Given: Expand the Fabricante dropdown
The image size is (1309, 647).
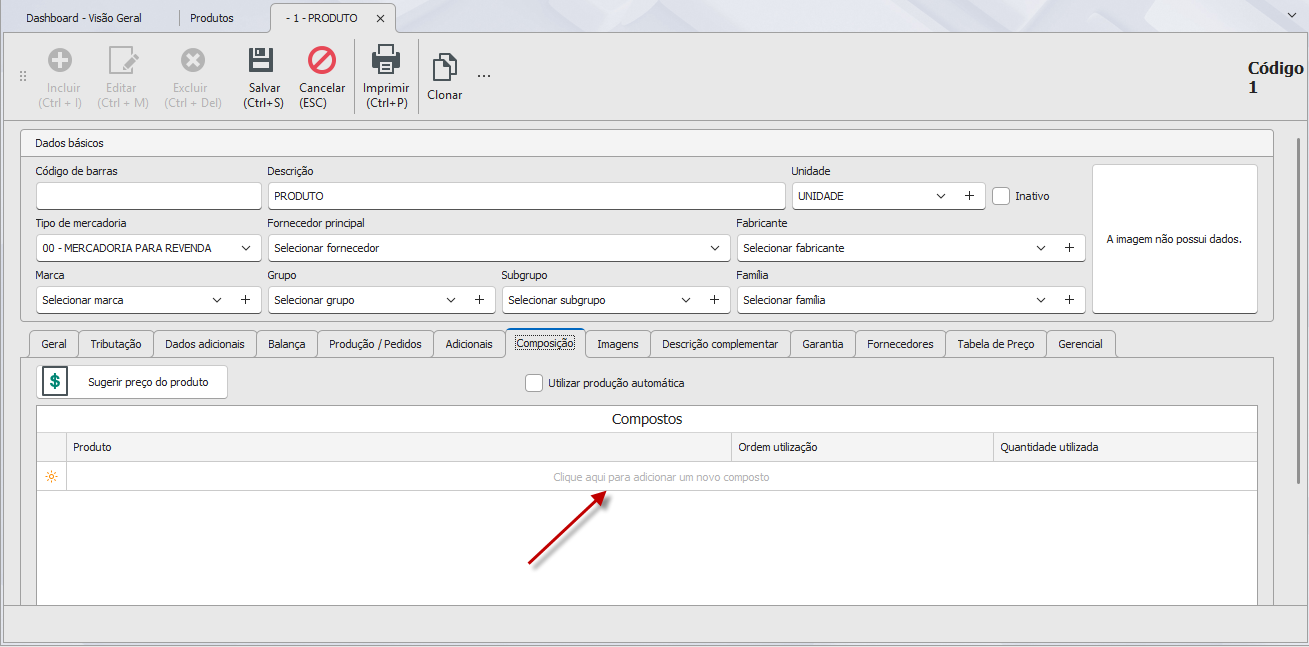Looking at the screenshot, I should [1041, 248].
